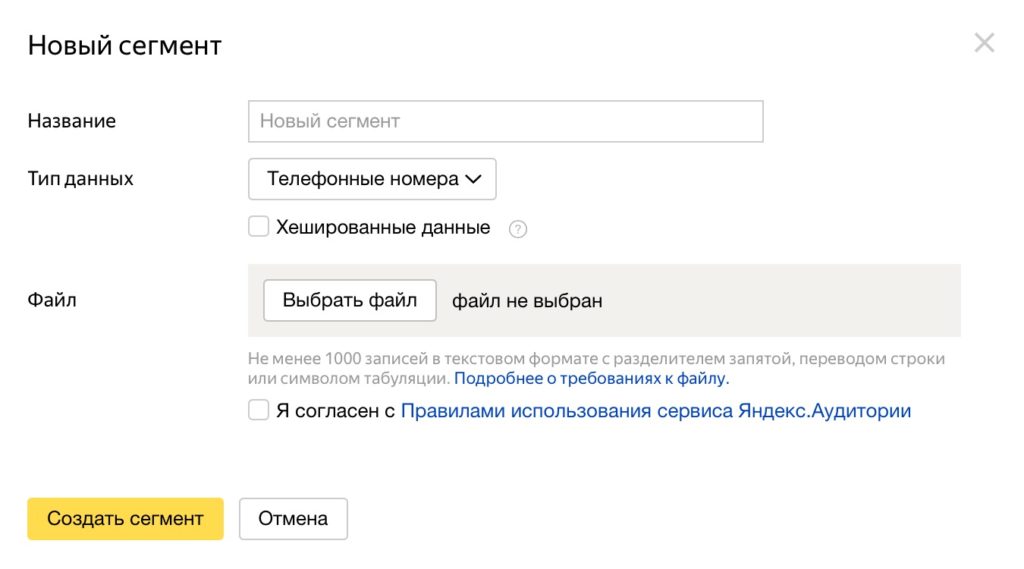Image resolution: width=1024 pixels, height=569 pixels.
Task: Open the Правилами использования сервиса Яндекс.Аудитории link
Action: tap(655, 411)
